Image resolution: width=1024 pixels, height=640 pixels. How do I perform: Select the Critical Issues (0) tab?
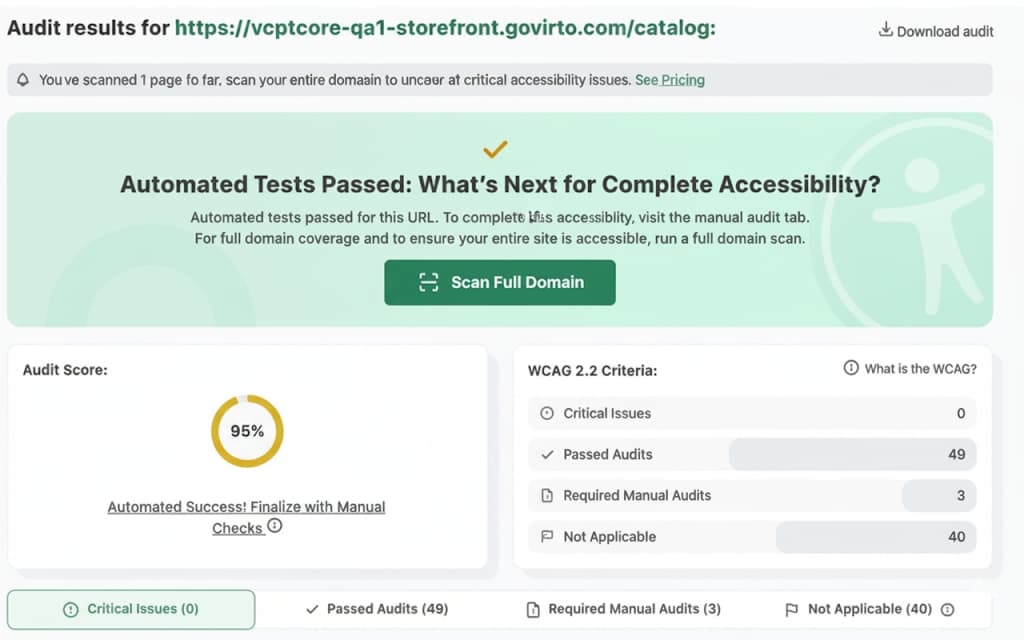131,609
